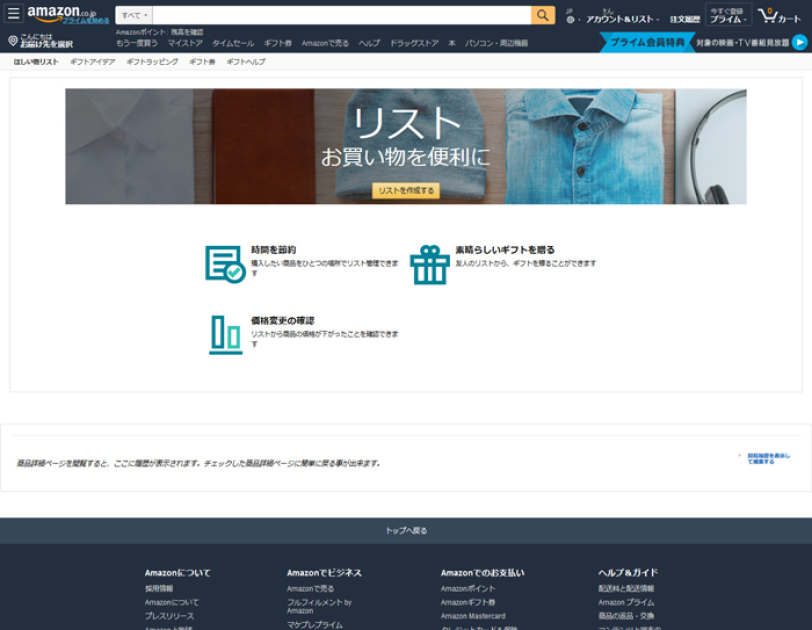Open 配送料と配送情報 footer link

[626, 589]
